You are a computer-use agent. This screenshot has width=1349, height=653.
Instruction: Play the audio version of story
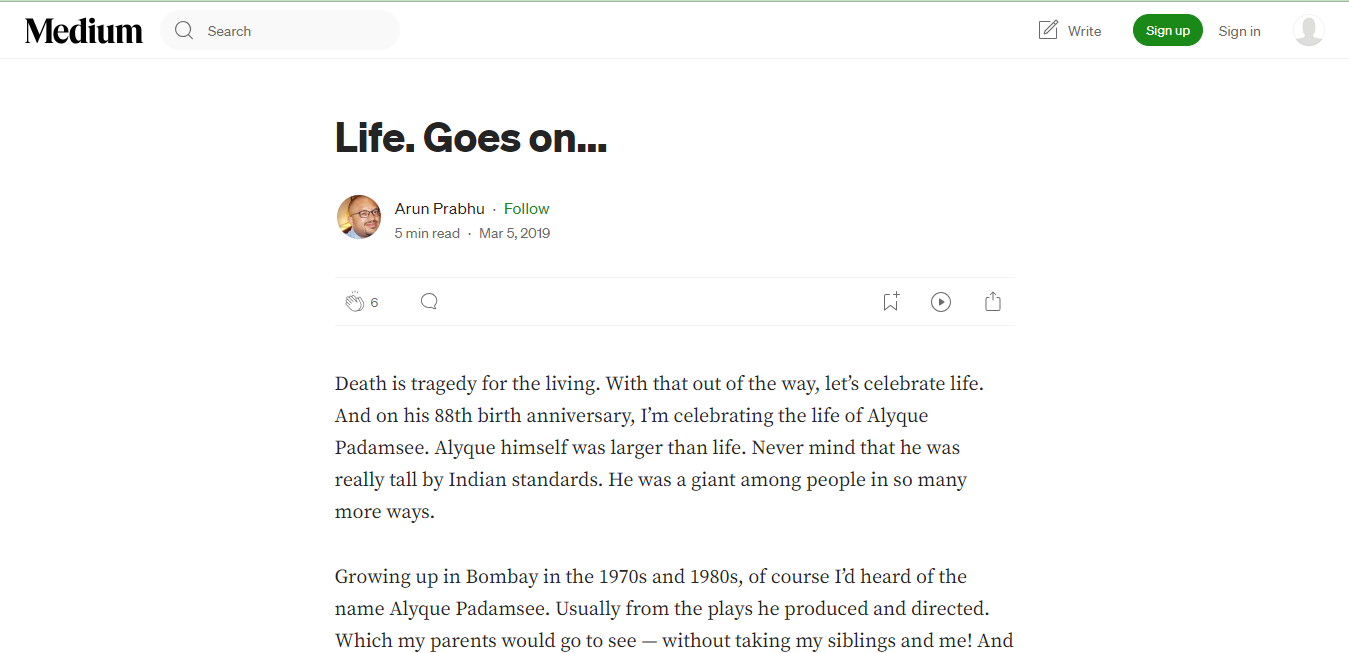pos(941,302)
